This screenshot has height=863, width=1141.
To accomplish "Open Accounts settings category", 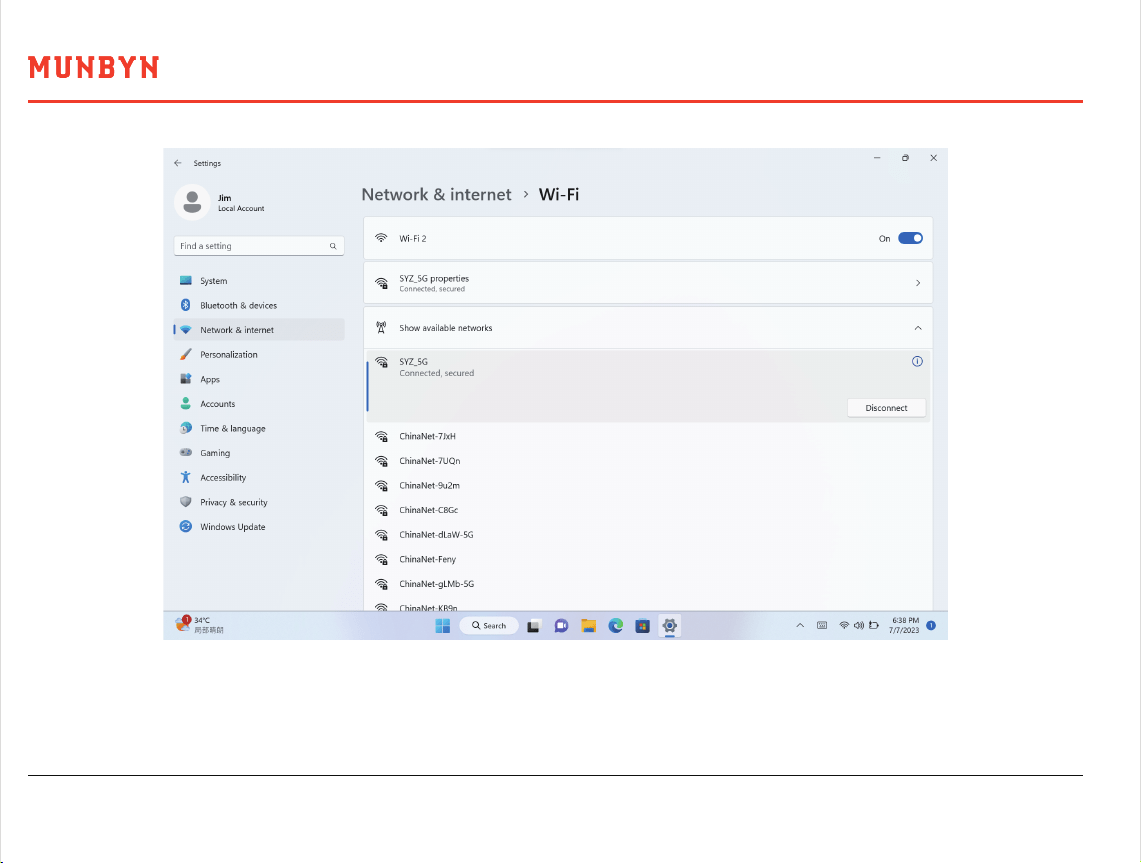I will coord(258,404).
